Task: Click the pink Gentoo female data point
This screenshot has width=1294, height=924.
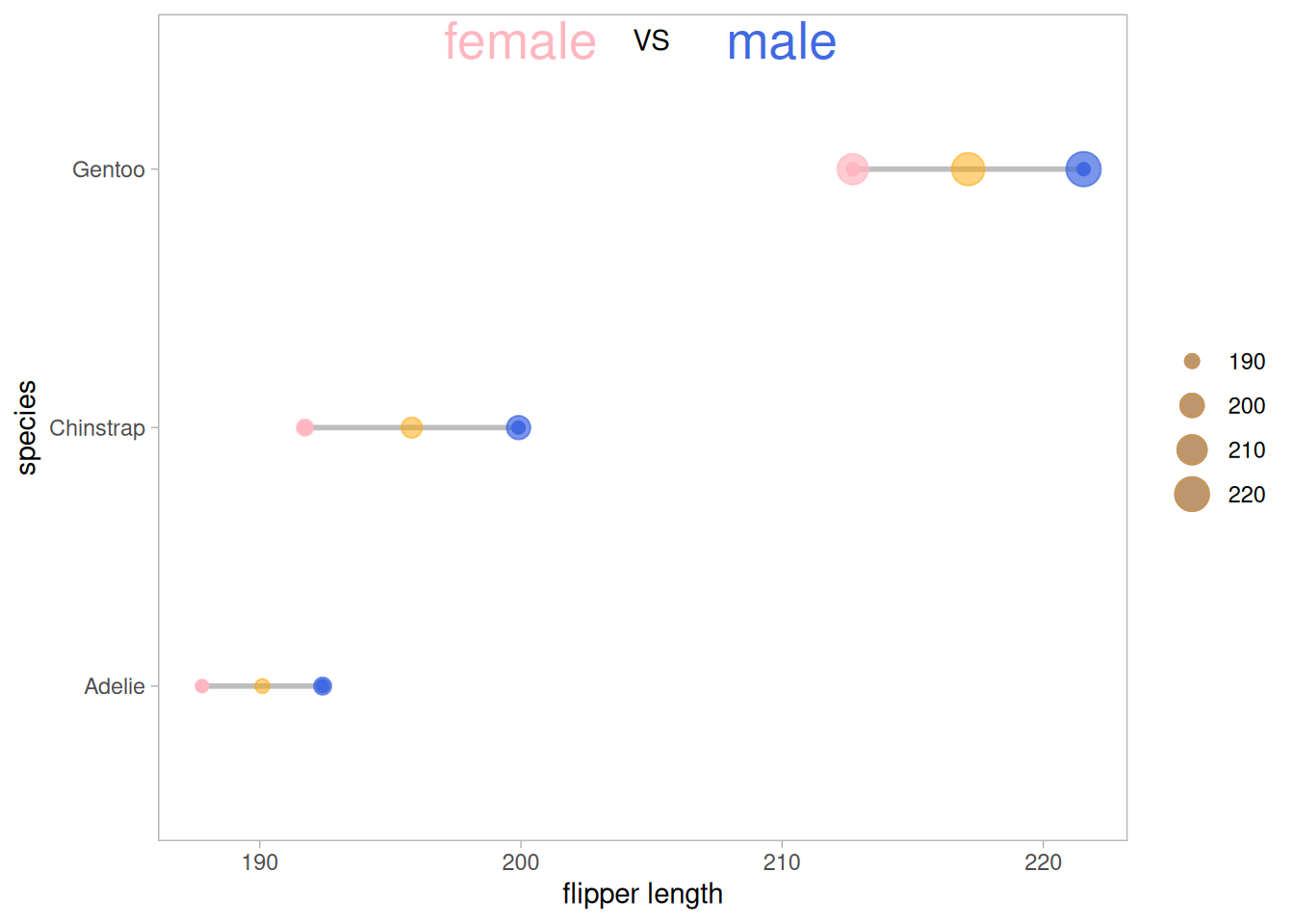Action: click(852, 169)
